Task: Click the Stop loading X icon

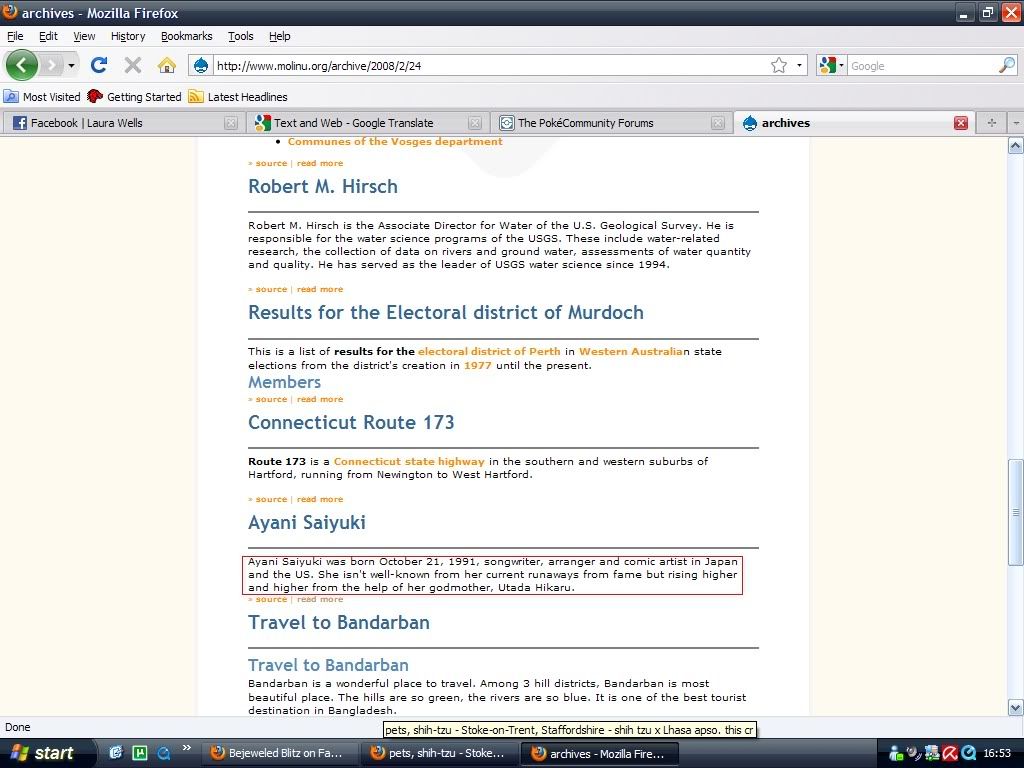Action: pyautogui.click(x=132, y=65)
